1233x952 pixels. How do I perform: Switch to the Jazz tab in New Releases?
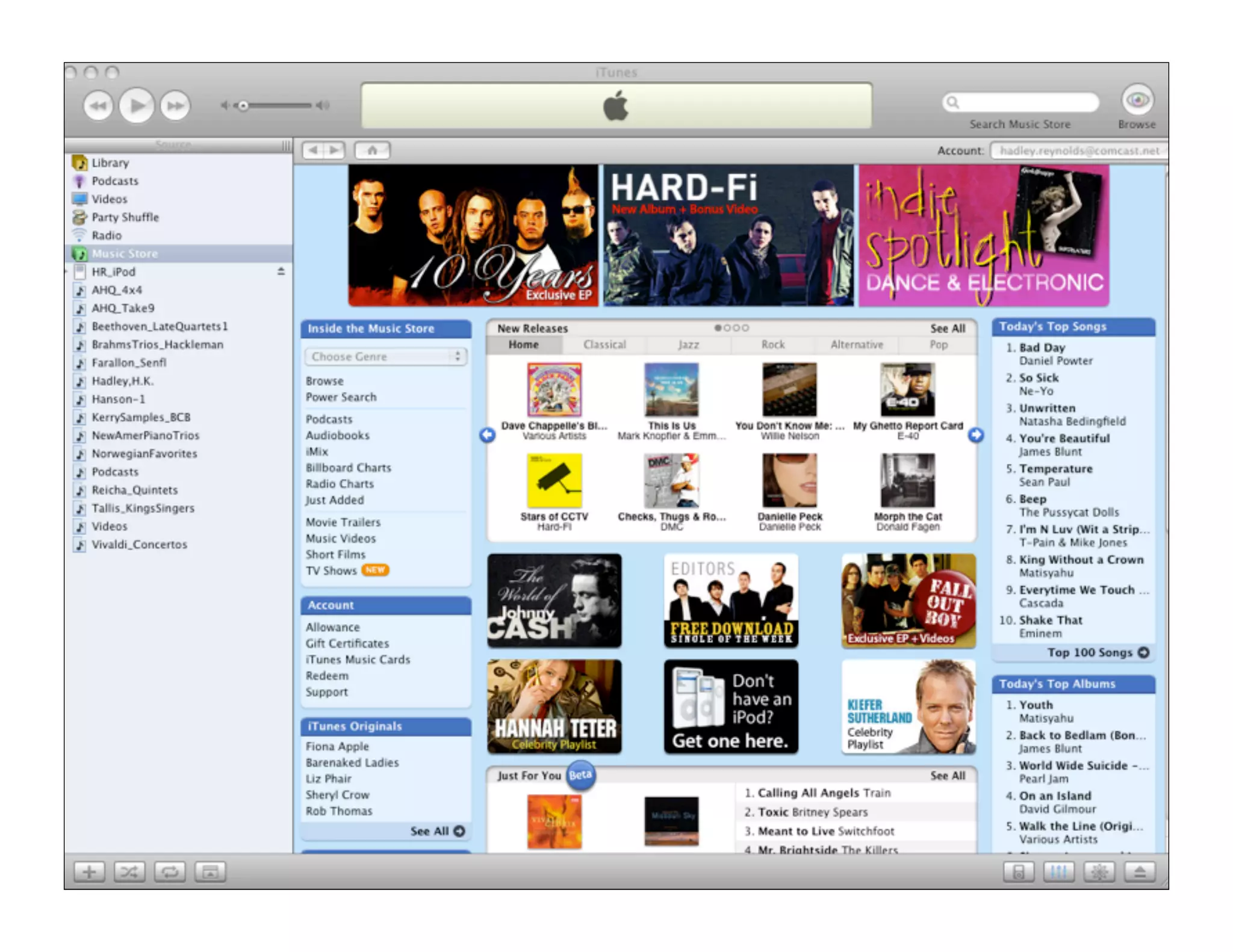[x=688, y=345]
